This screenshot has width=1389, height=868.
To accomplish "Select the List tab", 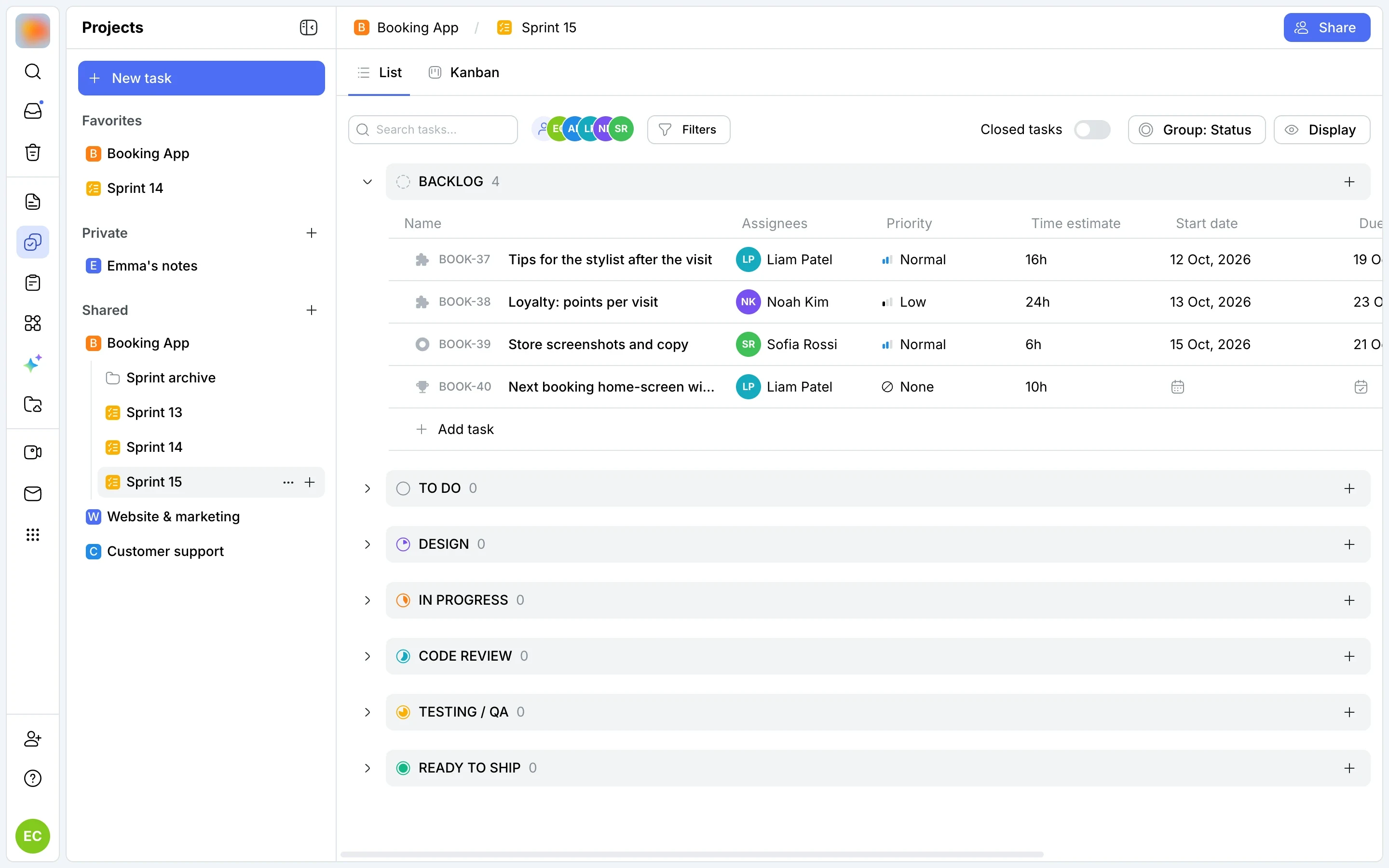I will pyautogui.click(x=379, y=72).
